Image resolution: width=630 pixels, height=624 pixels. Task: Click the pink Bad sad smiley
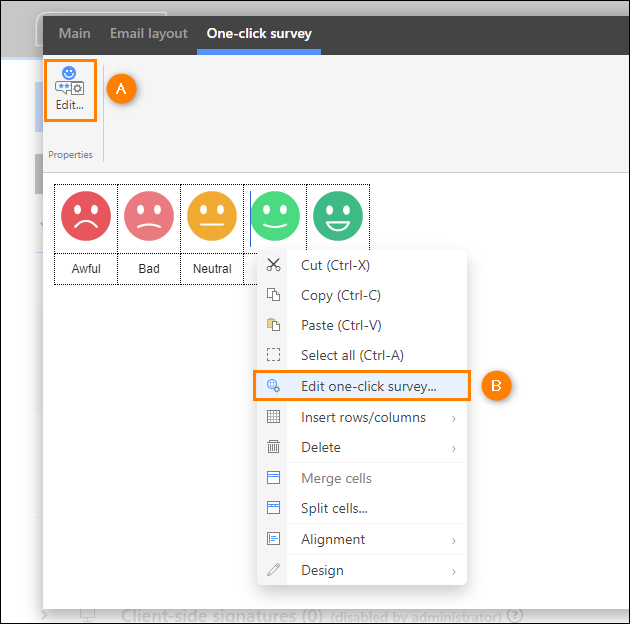(149, 216)
